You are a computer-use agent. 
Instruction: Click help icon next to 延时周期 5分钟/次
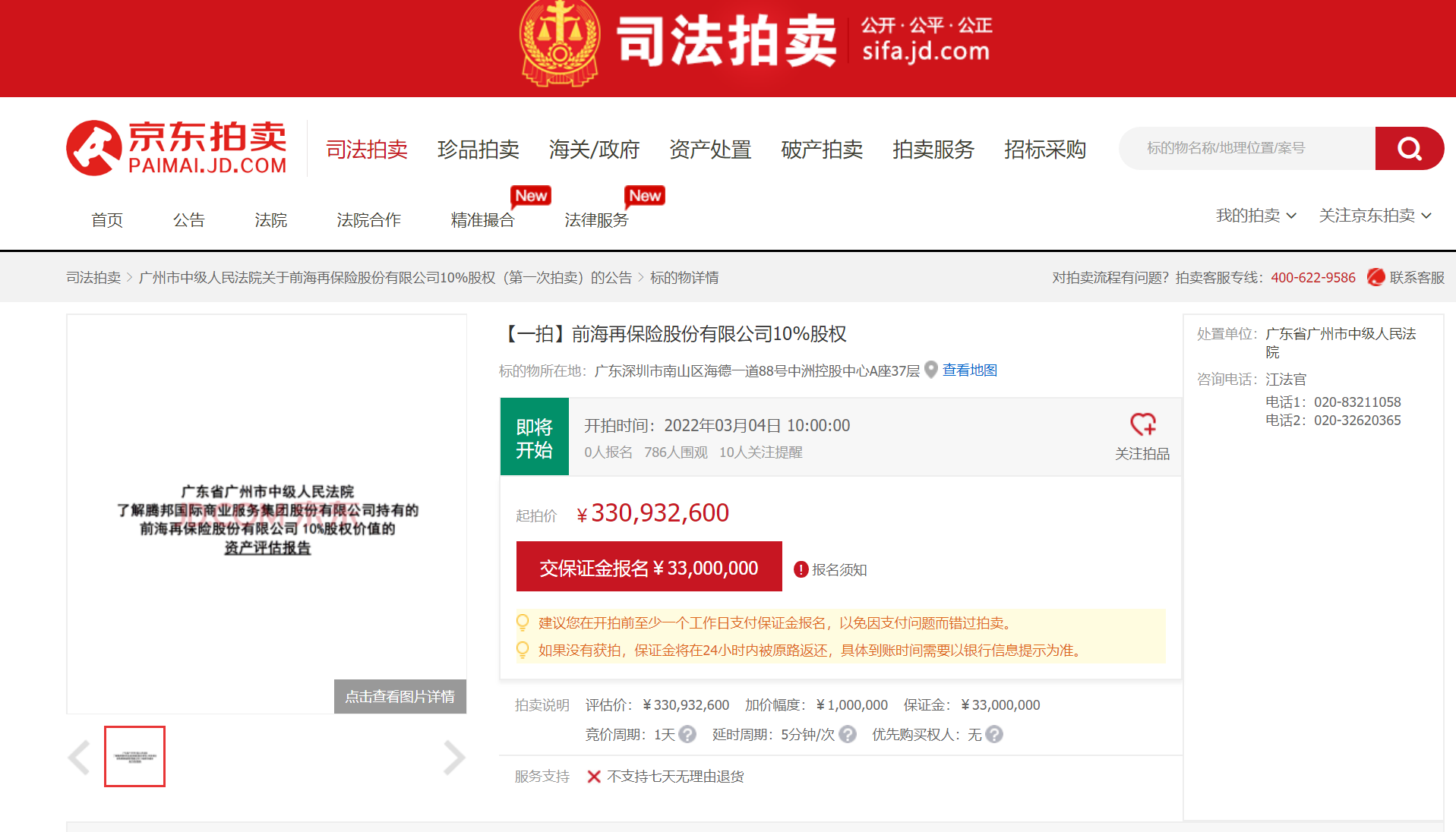pos(848,734)
